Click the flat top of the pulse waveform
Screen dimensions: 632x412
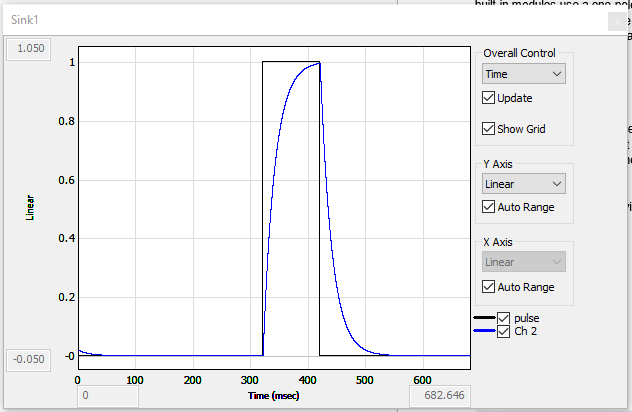tap(285, 62)
